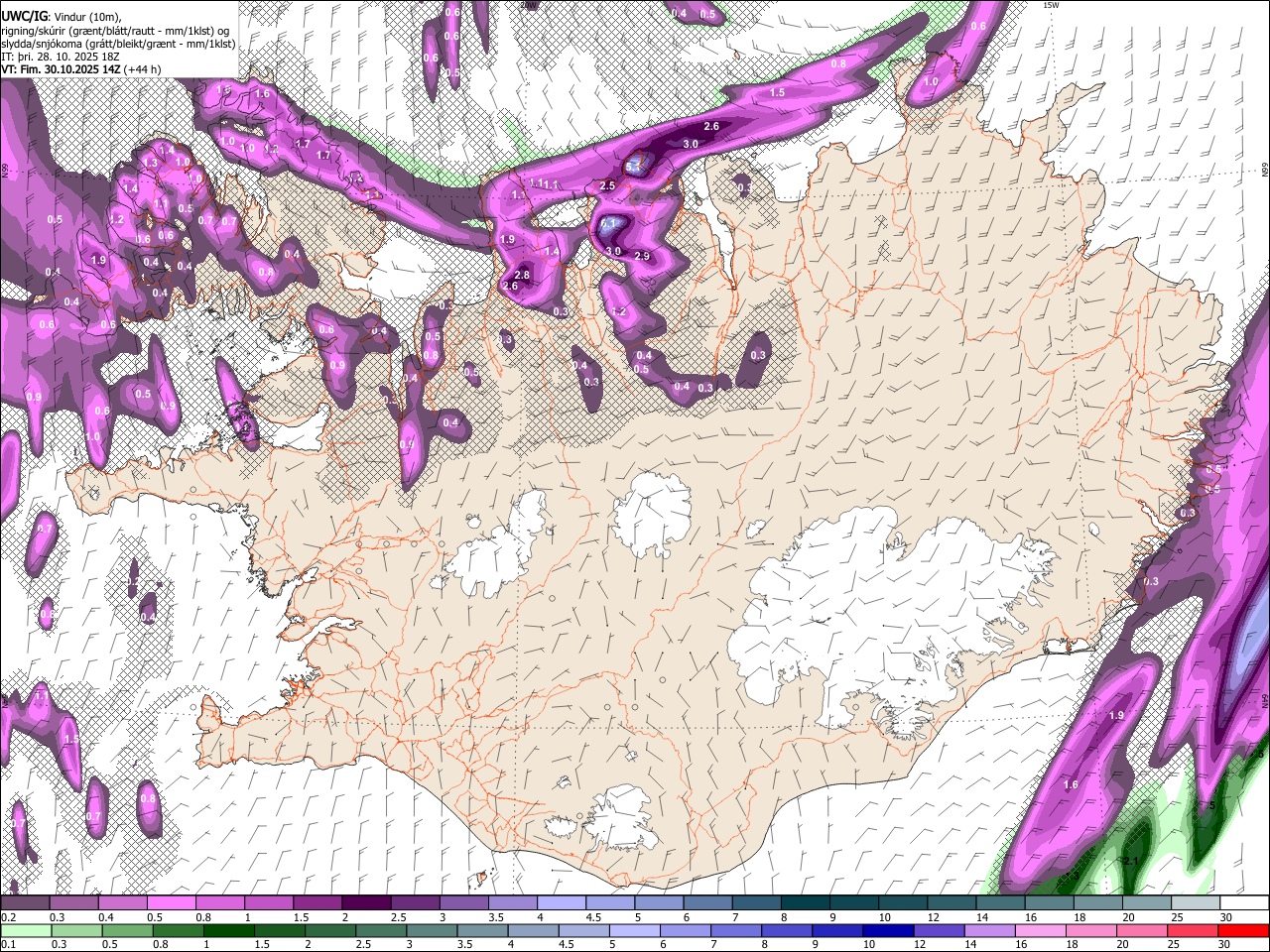Click the '10' label in the lower legend row
The image size is (1270, 952).
(869, 944)
